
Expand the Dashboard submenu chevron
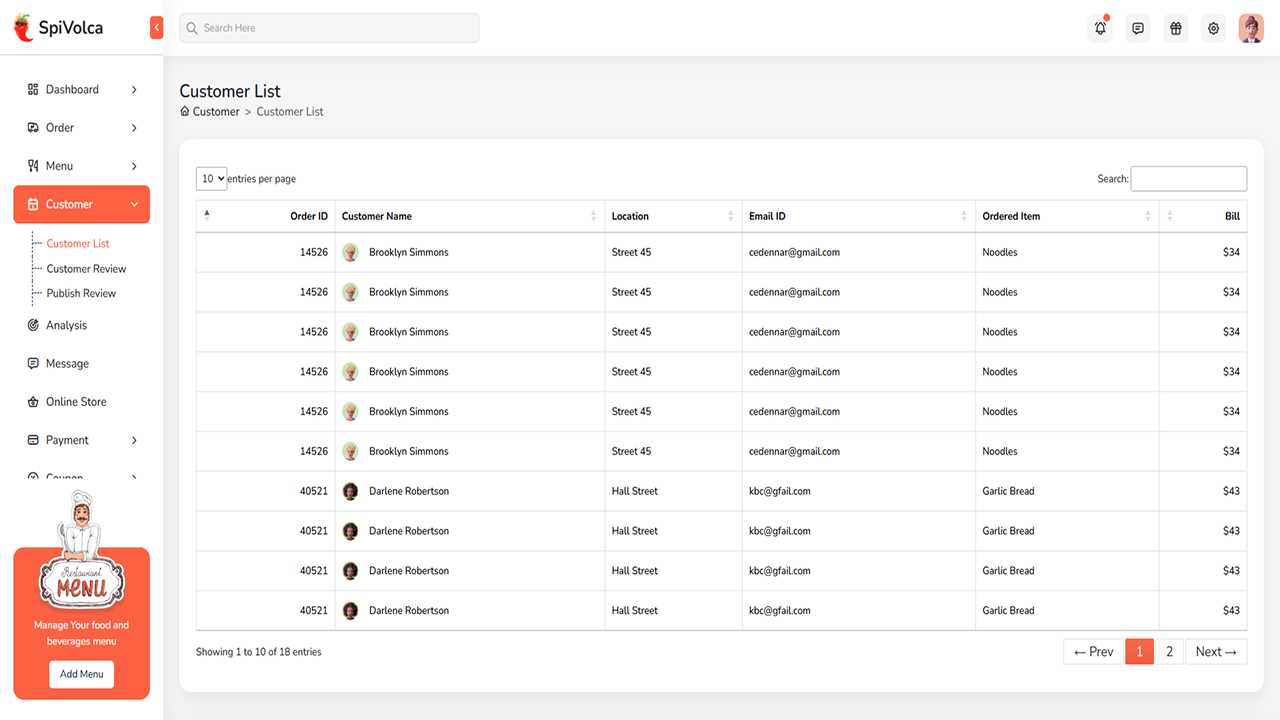pos(134,90)
